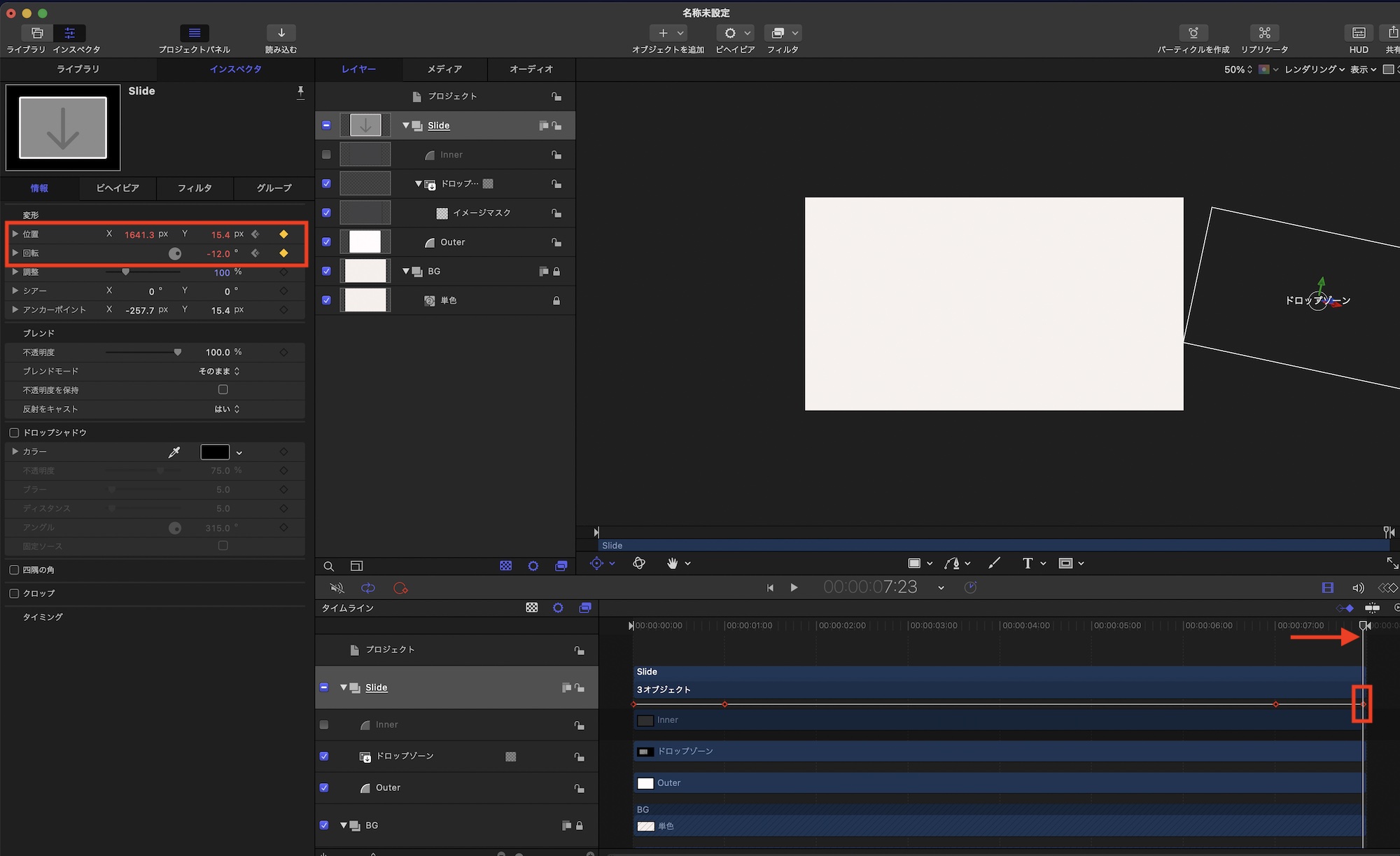Click the loop playback icon
The image size is (1400, 856).
(368, 588)
